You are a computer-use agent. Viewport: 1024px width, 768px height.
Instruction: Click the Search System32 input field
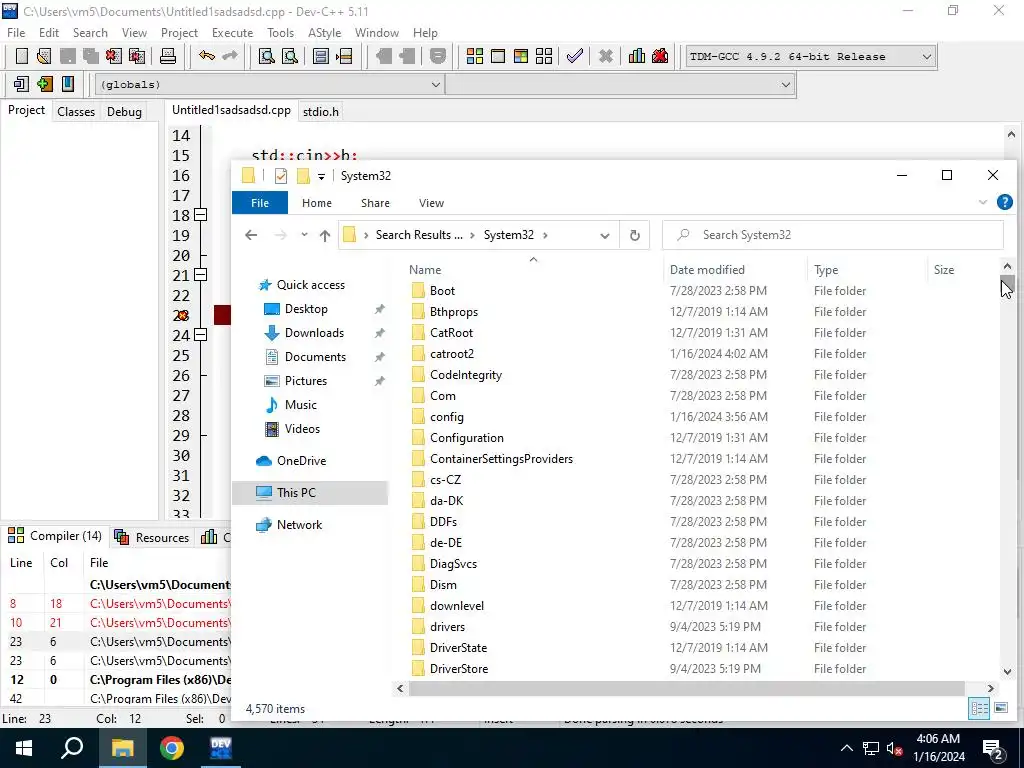pos(833,235)
